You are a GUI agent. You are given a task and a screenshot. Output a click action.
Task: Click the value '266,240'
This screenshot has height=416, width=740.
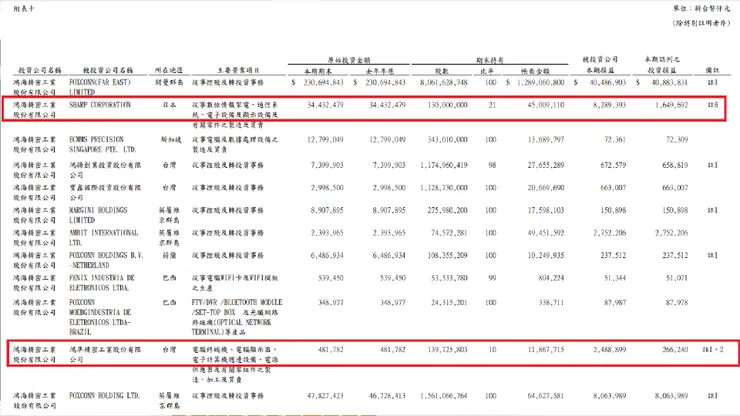click(675, 350)
